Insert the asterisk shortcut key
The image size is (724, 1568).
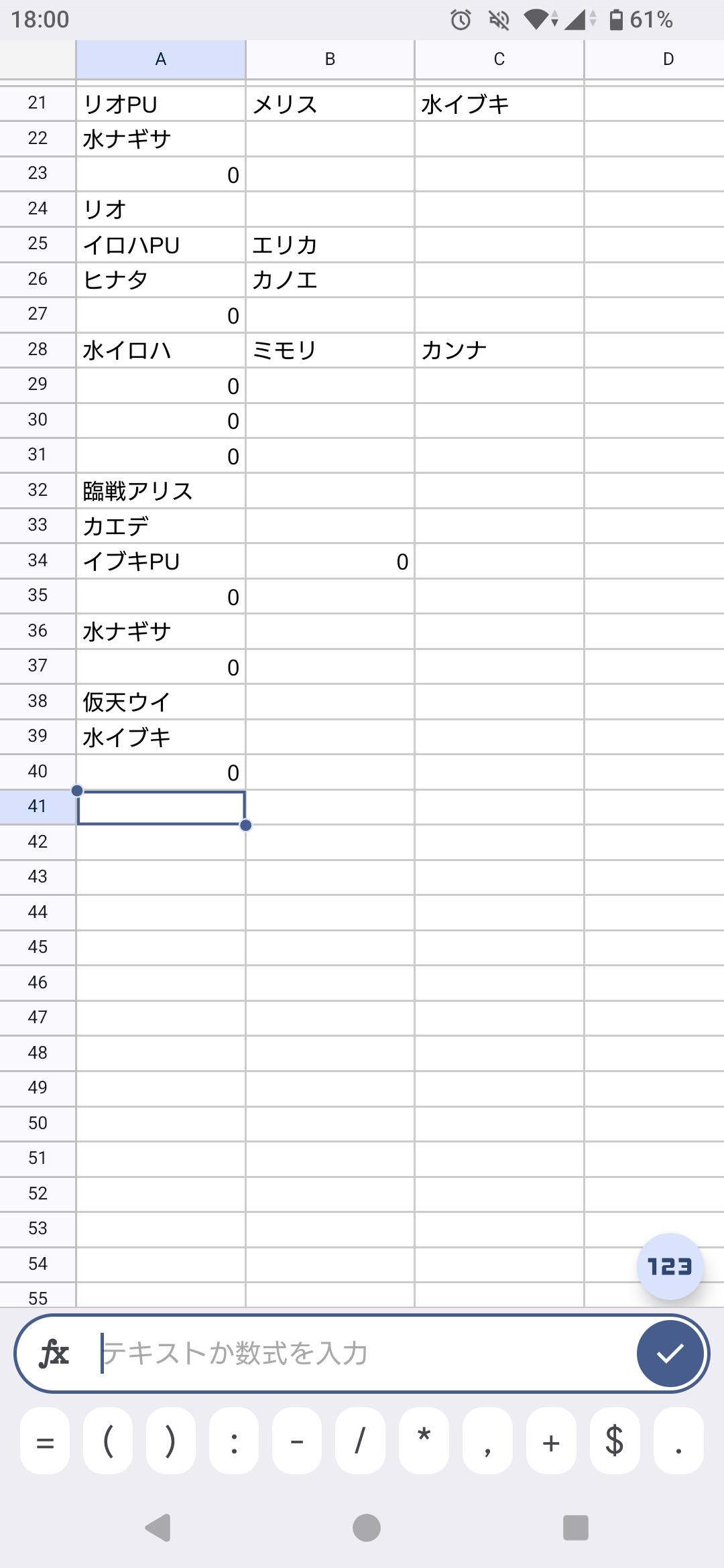(424, 1441)
